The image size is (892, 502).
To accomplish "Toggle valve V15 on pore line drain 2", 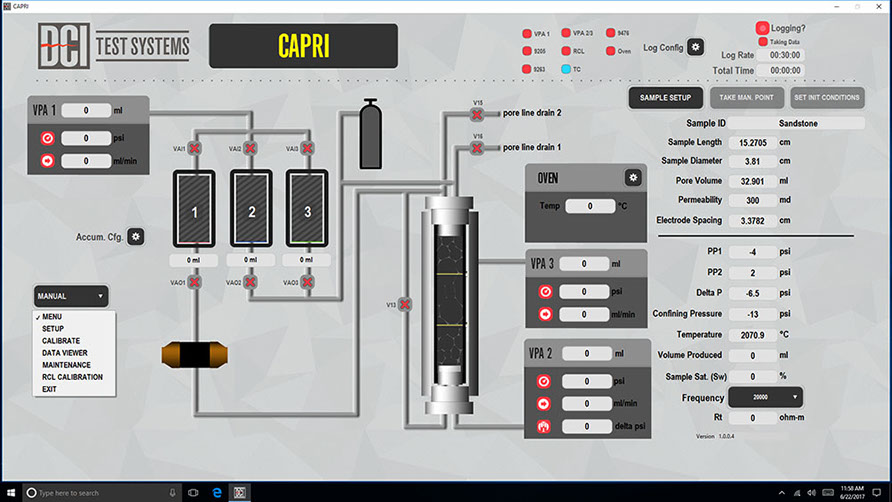I will tap(477, 114).
